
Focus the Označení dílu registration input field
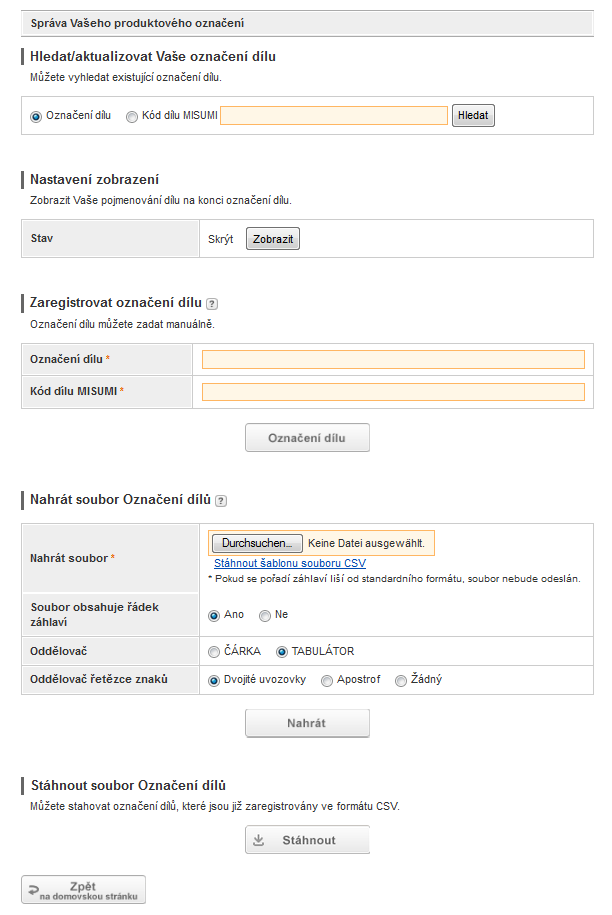click(x=393, y=359)
